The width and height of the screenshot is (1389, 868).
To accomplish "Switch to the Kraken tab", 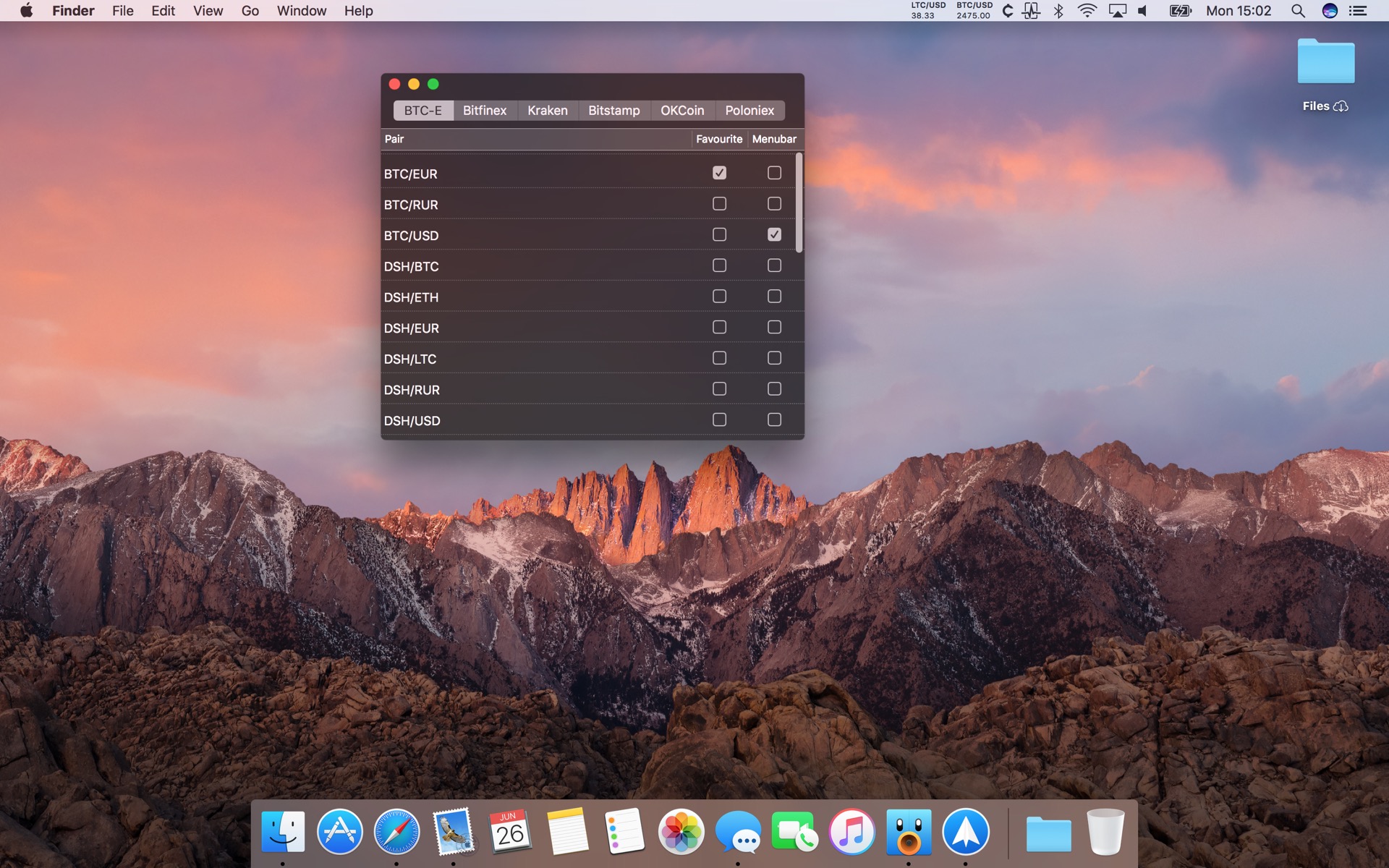I will click(548, 111).
